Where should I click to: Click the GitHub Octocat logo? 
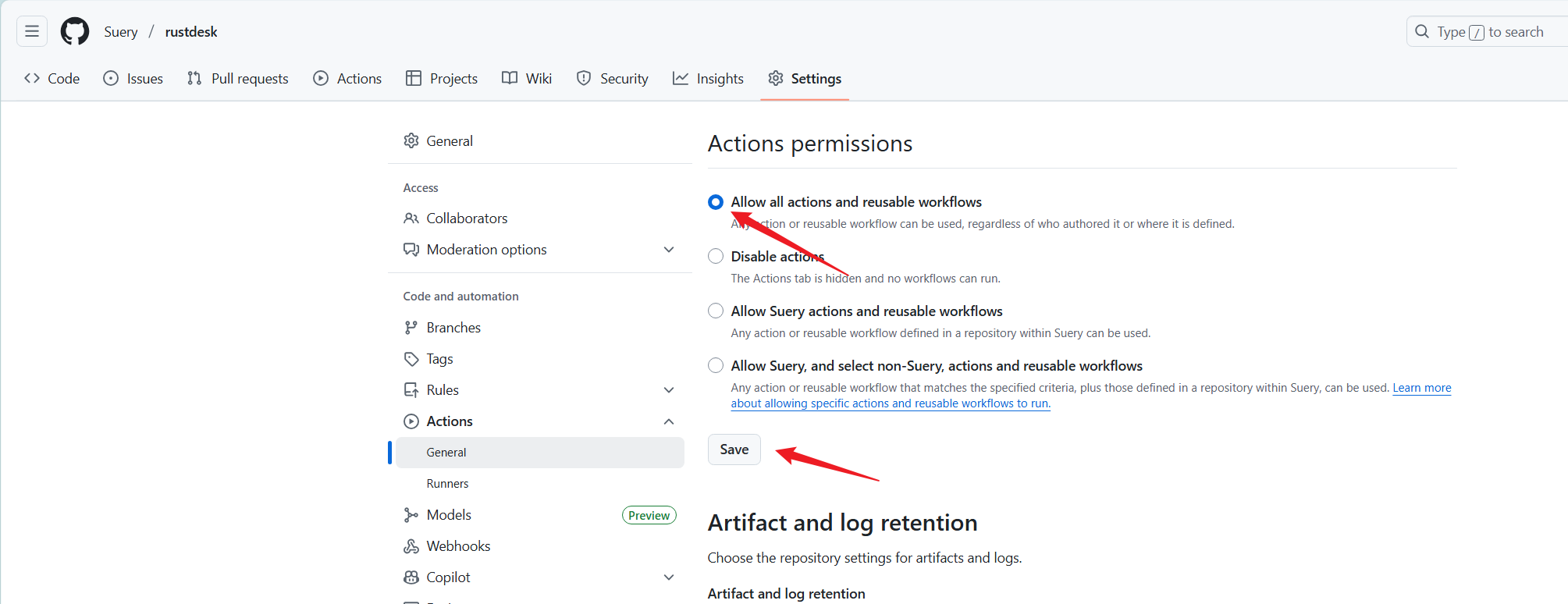coord(75,31)
